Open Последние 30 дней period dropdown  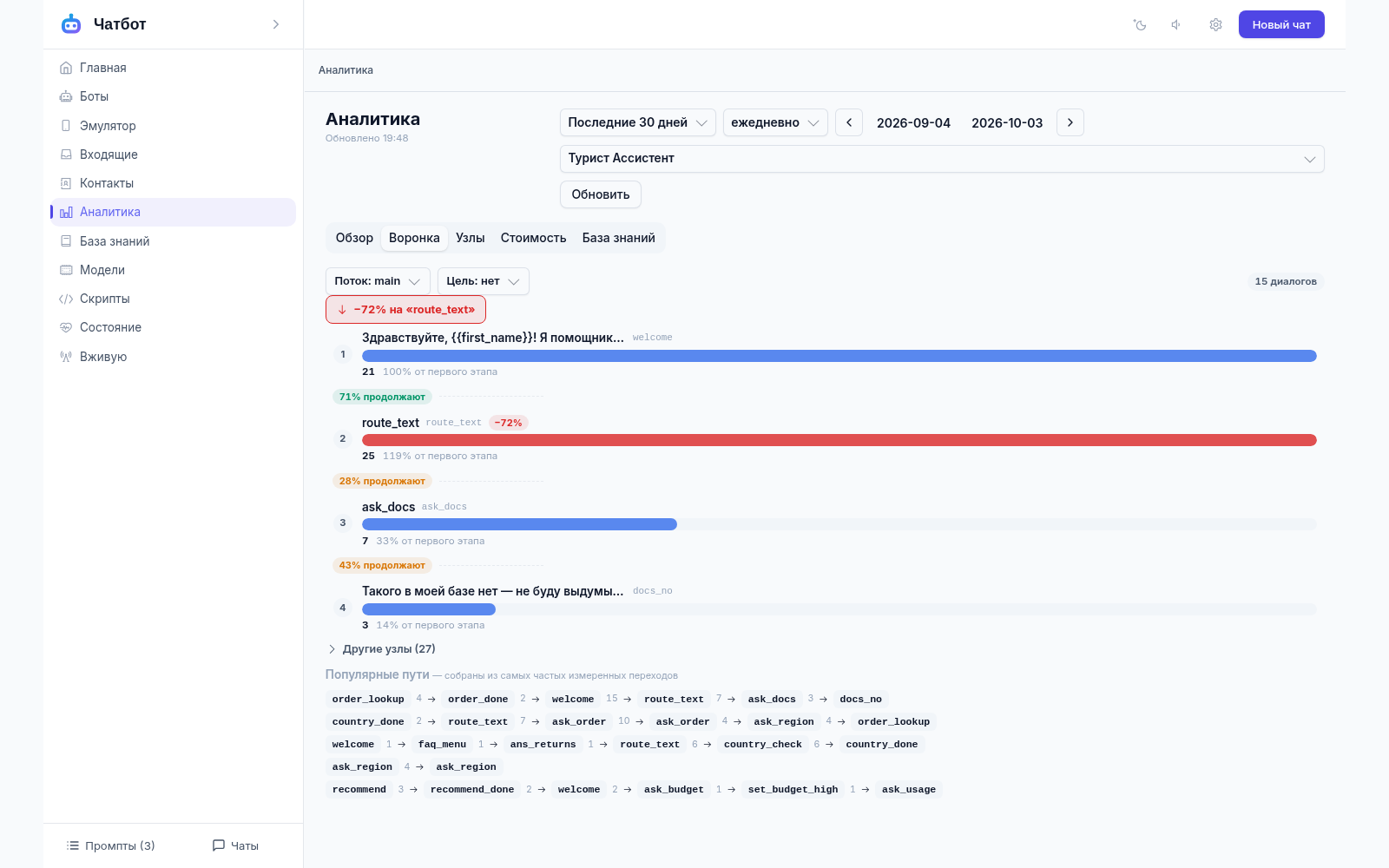638,122
